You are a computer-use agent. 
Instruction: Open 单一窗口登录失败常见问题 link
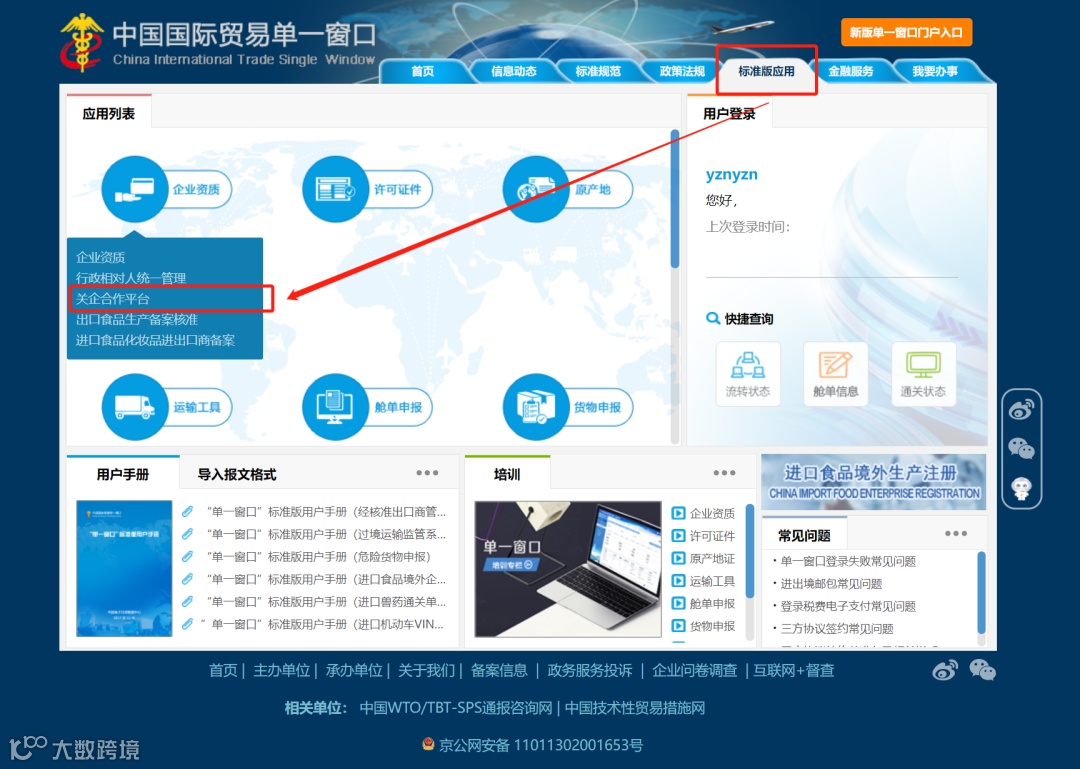[x=848, y=561]
